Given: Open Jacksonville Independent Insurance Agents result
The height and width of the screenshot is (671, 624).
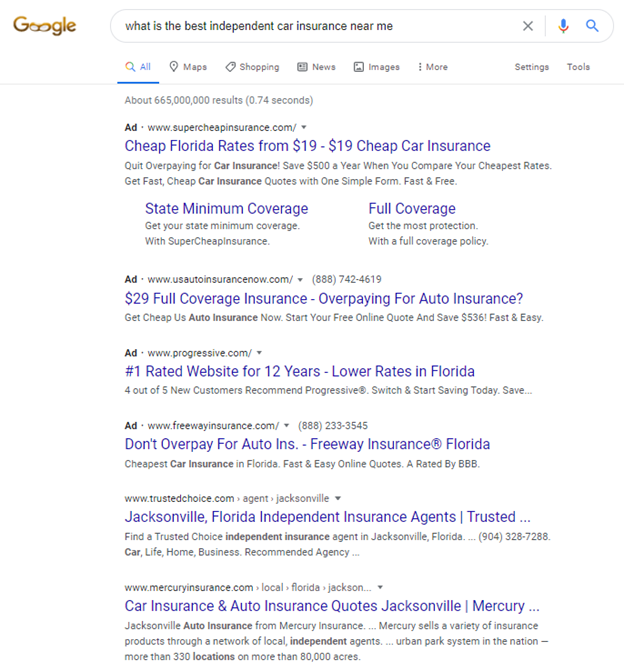Looking at the screenshot, I should pos(327,517).
